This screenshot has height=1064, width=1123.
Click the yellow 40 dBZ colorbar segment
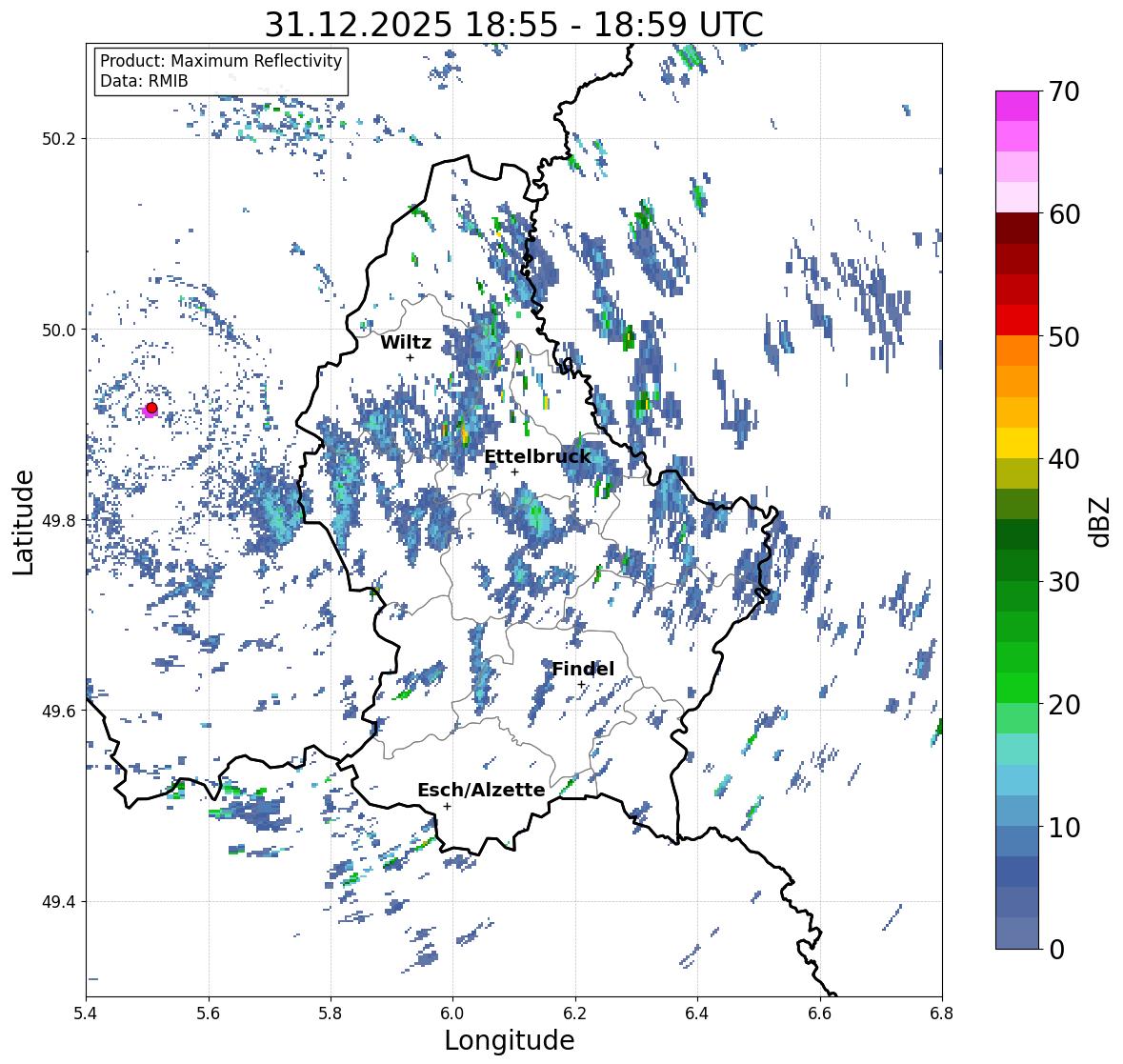(1017, 443)
